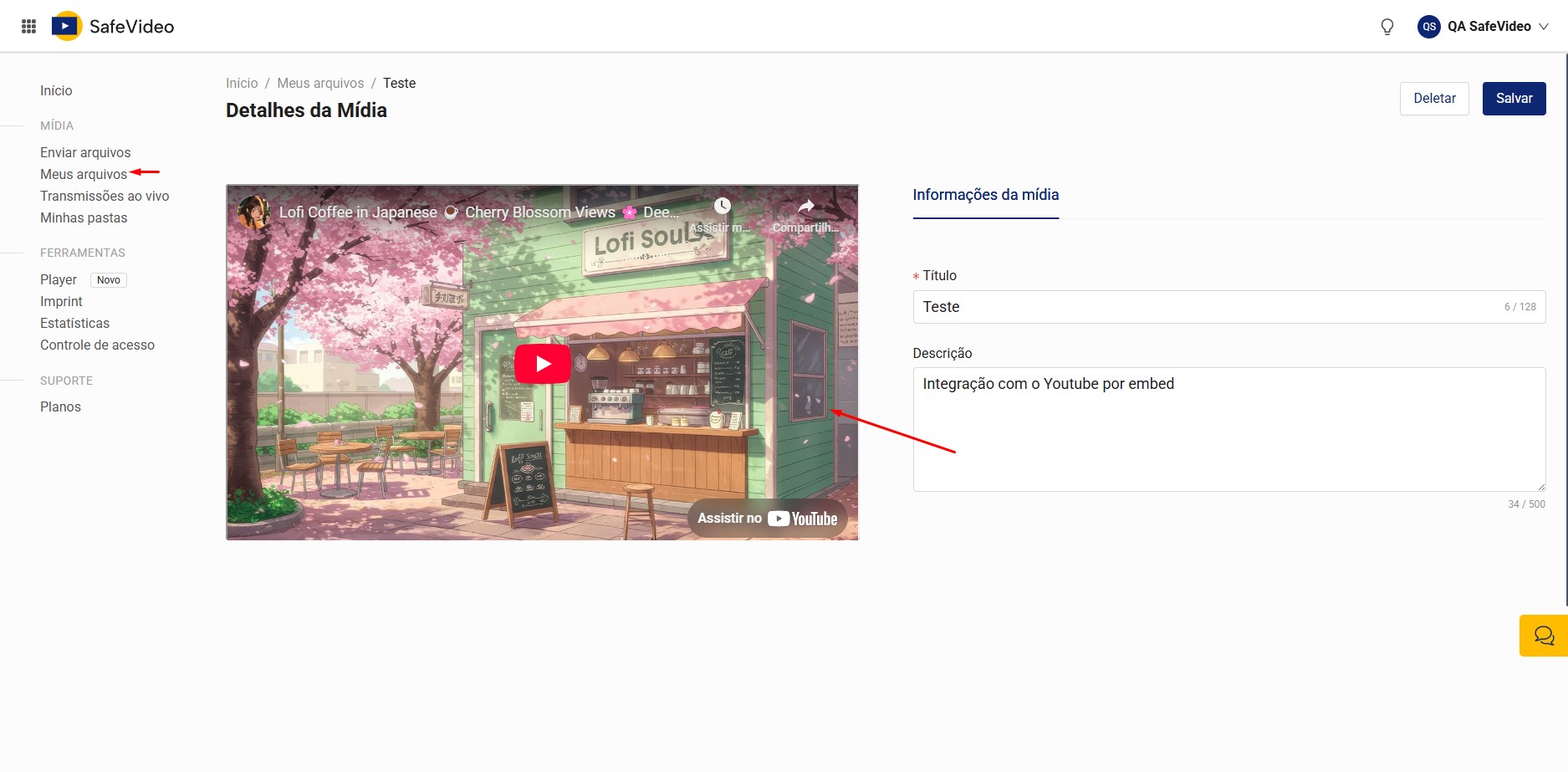Screen dimensions: 1568x772
Task: Click the Descrição textarea resize handle
Action: click(1540, 486)
